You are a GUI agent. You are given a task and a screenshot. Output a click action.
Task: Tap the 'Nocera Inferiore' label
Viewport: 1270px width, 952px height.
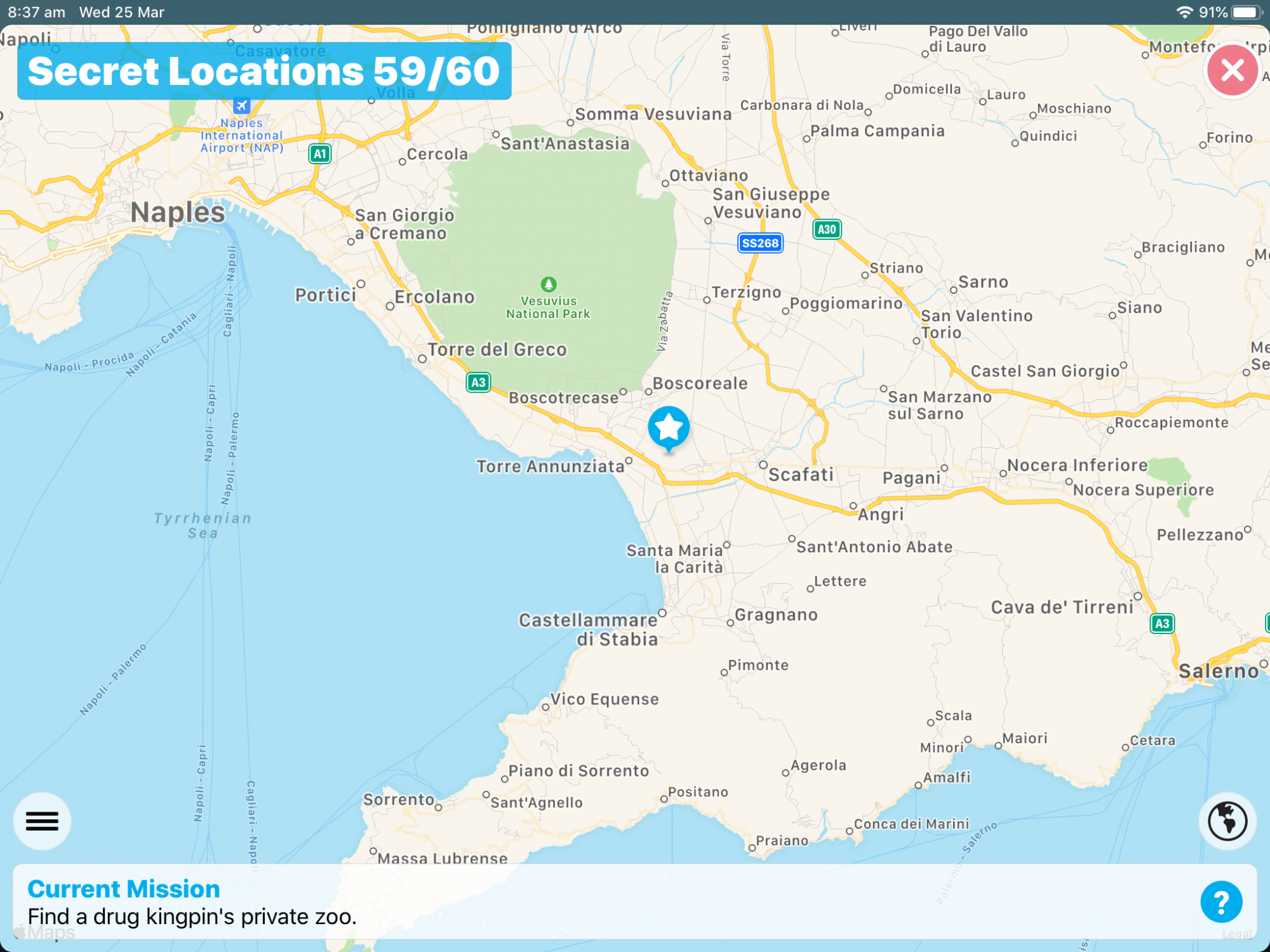pyautogui.click(x=1078, y=465)
